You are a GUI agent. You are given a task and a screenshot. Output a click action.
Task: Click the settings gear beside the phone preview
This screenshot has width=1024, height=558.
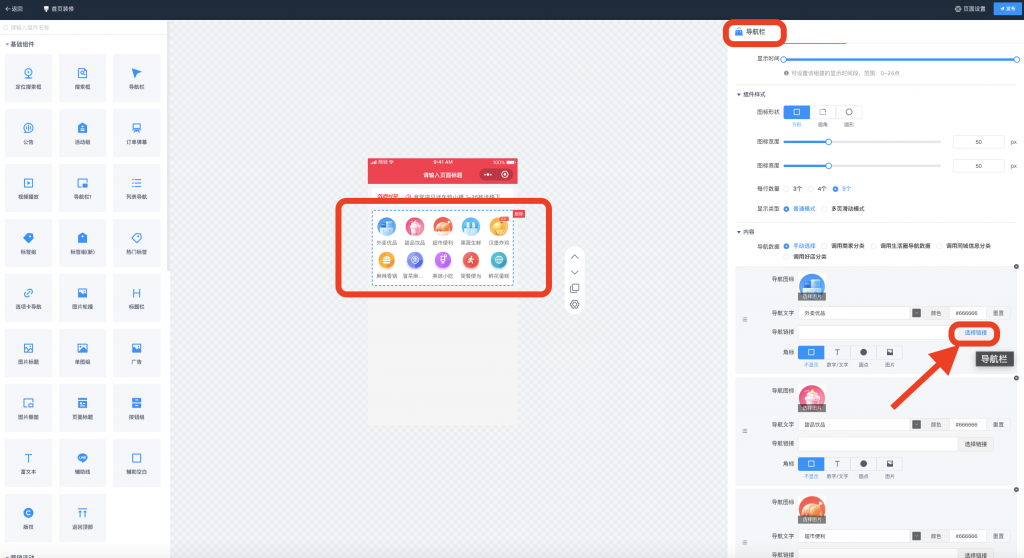pyautogui.click(x=574, y=304)
